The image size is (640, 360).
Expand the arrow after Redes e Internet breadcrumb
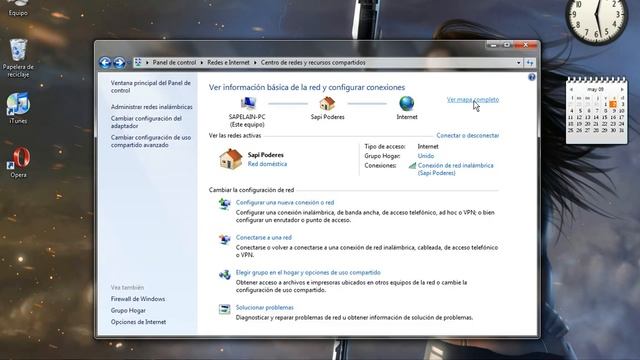pos(255,63)
